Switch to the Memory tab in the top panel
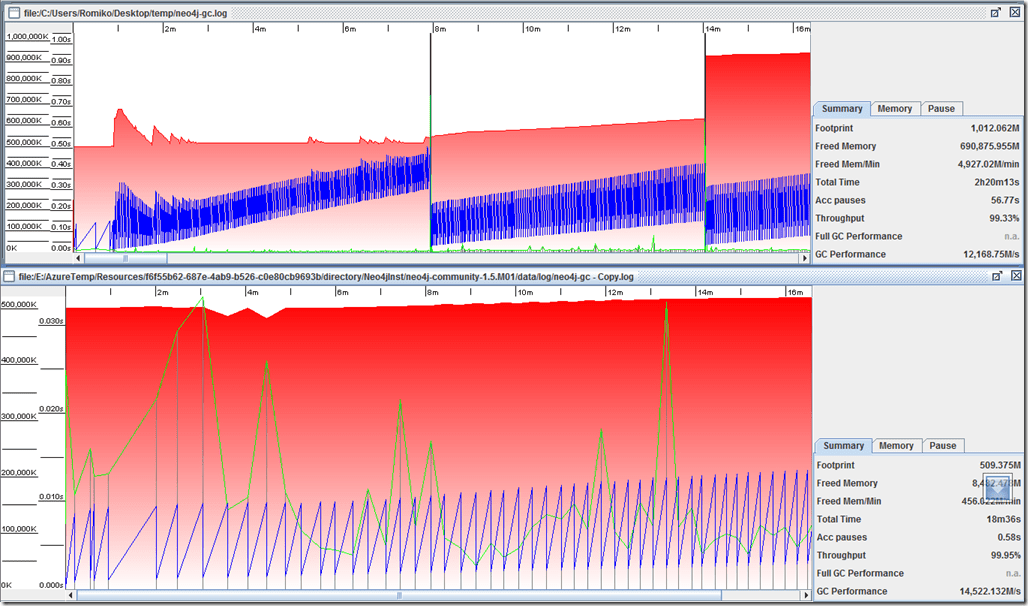Image resolution: width=1028 pixels, height=606 pixels. tap(895, 109)
